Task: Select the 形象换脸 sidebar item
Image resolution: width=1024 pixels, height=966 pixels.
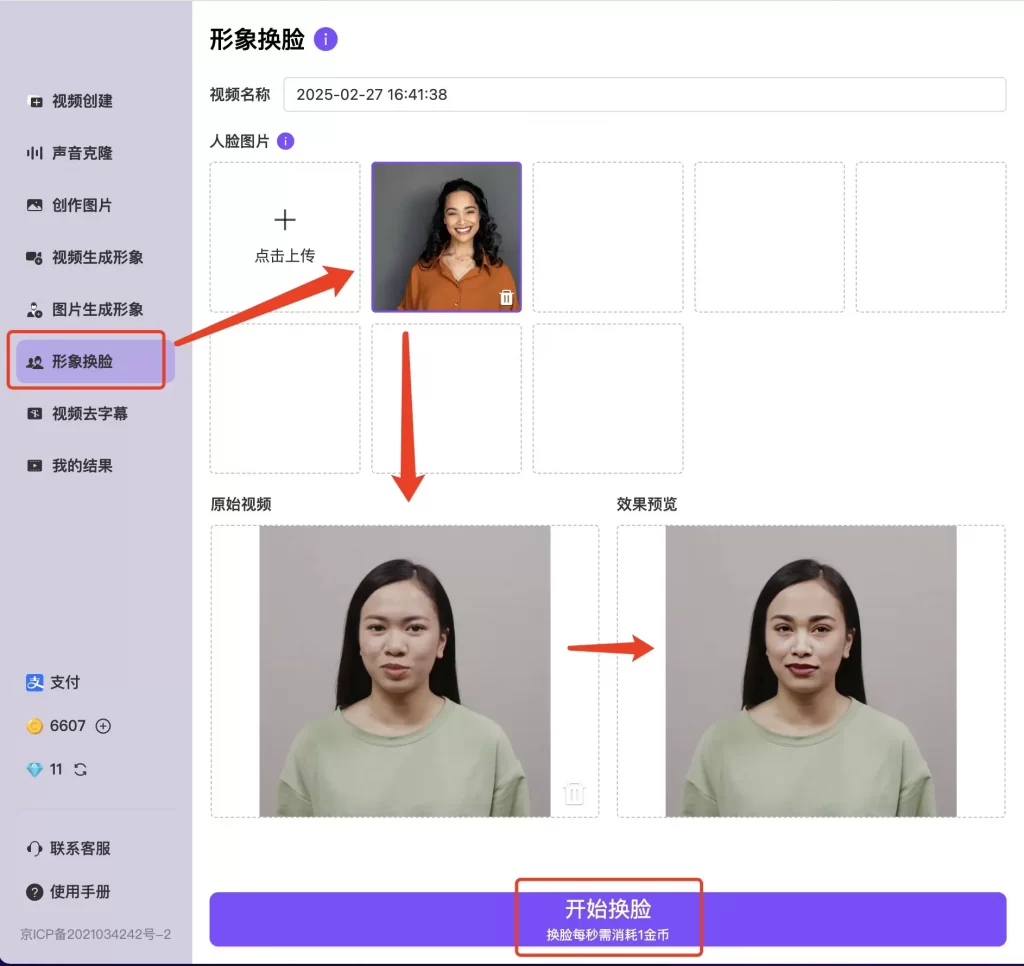Action: [x=95, y=361]
